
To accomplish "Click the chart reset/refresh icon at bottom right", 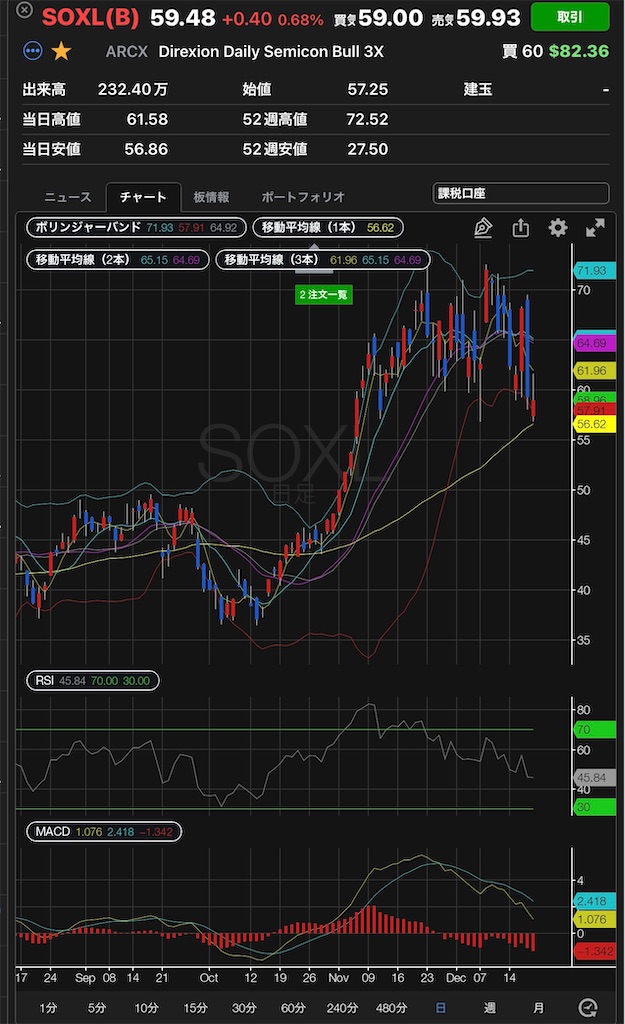I will point(588,1008).
